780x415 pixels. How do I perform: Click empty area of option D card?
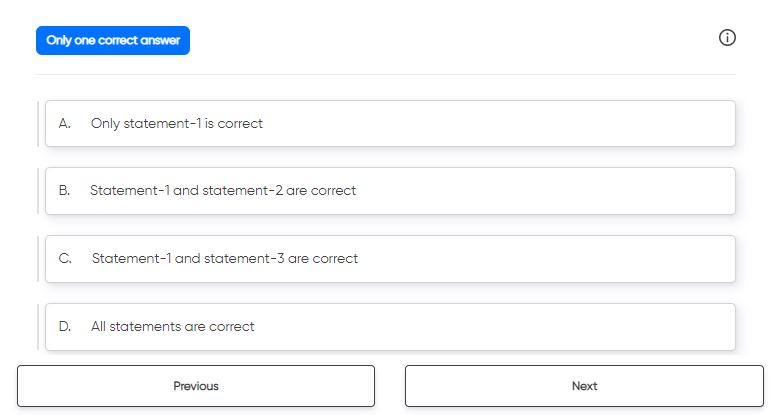[497, 327]
